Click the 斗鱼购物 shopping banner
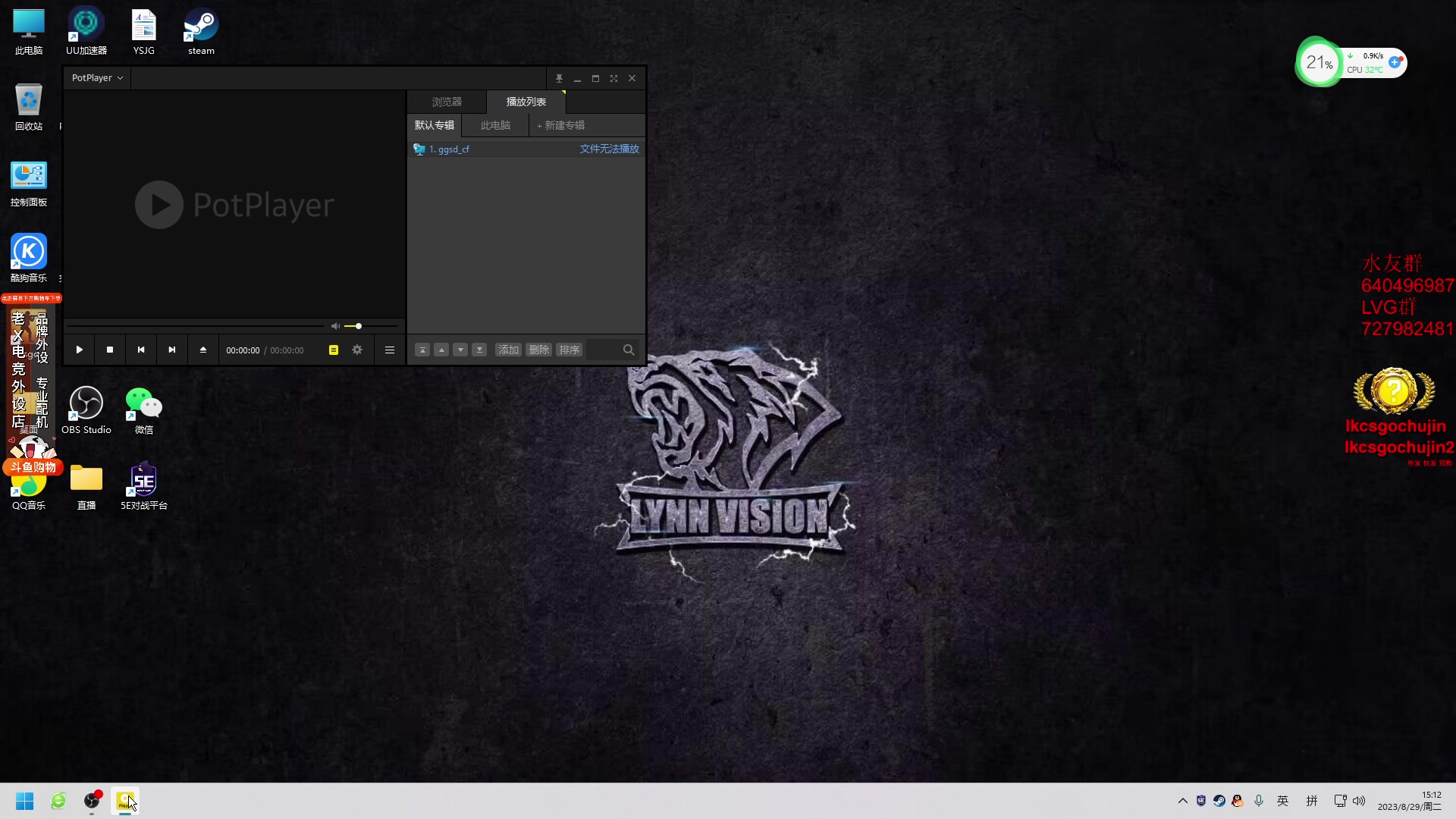This screenshot has width=1456, height=819. coord(33,467)
